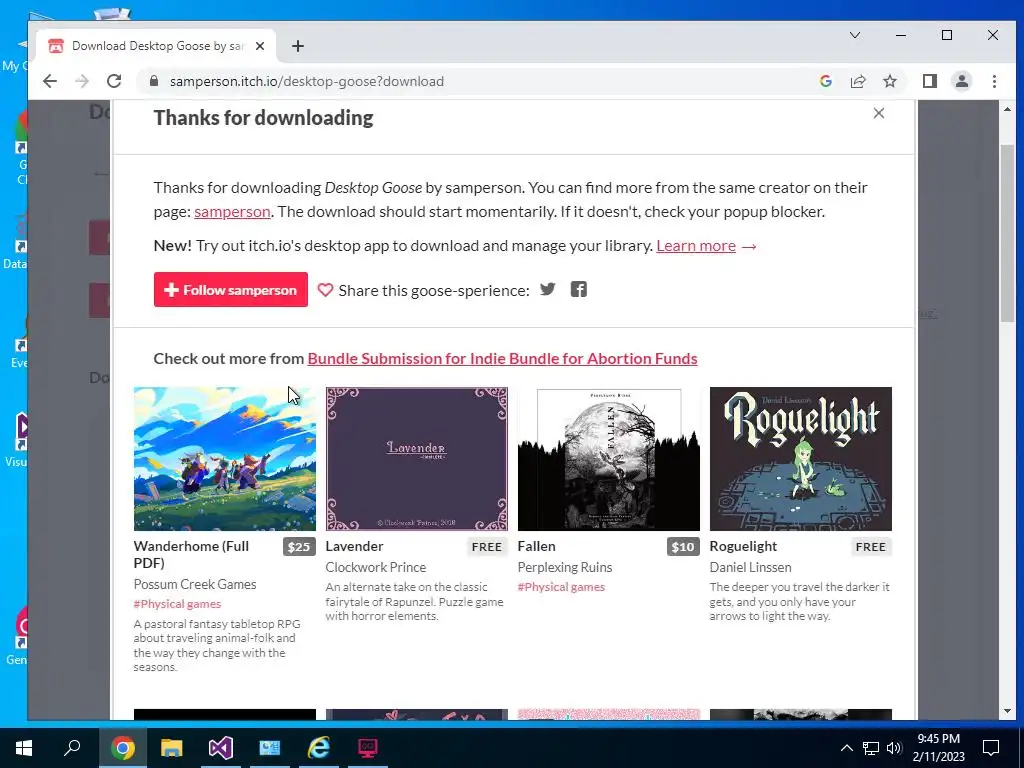Screen dimensions: 1024x768
Task: Bookmark this page with the star icon
Action: click(889, 81)
